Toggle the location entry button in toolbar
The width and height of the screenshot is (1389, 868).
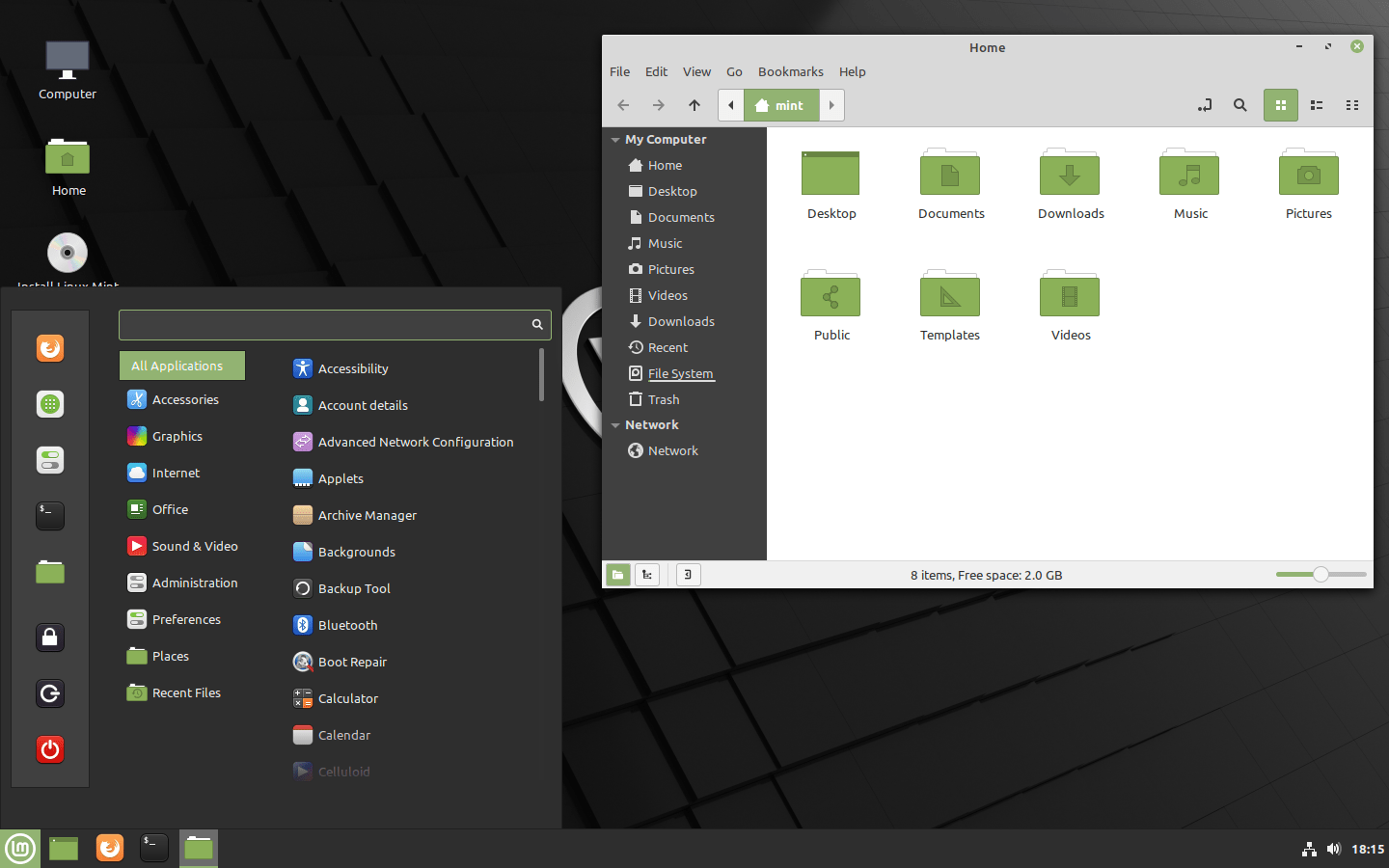1205,105
